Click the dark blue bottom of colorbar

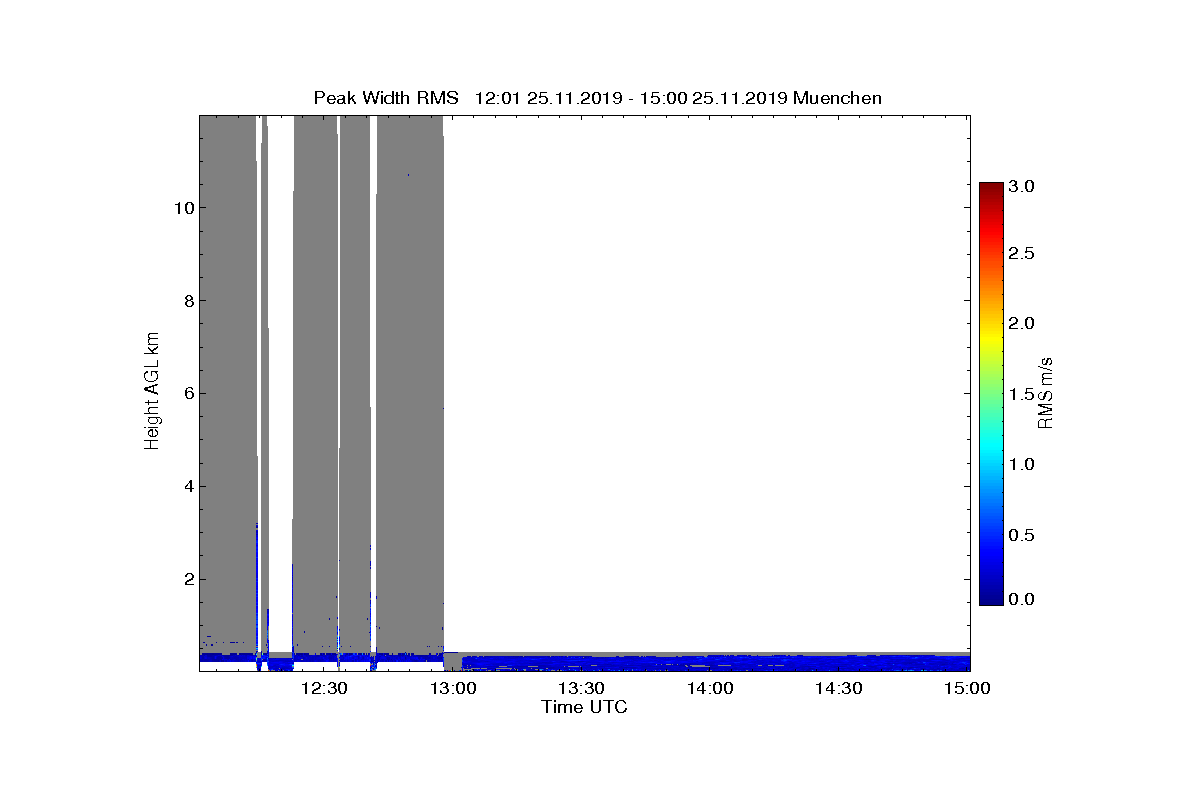pos(991,598)
